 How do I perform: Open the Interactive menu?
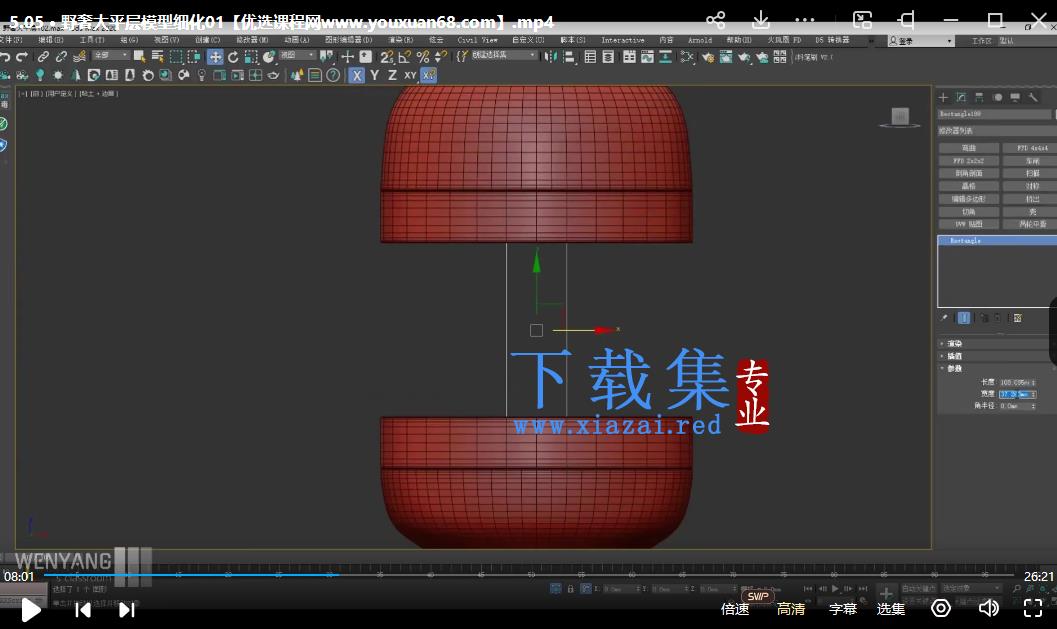click(622, 40)
